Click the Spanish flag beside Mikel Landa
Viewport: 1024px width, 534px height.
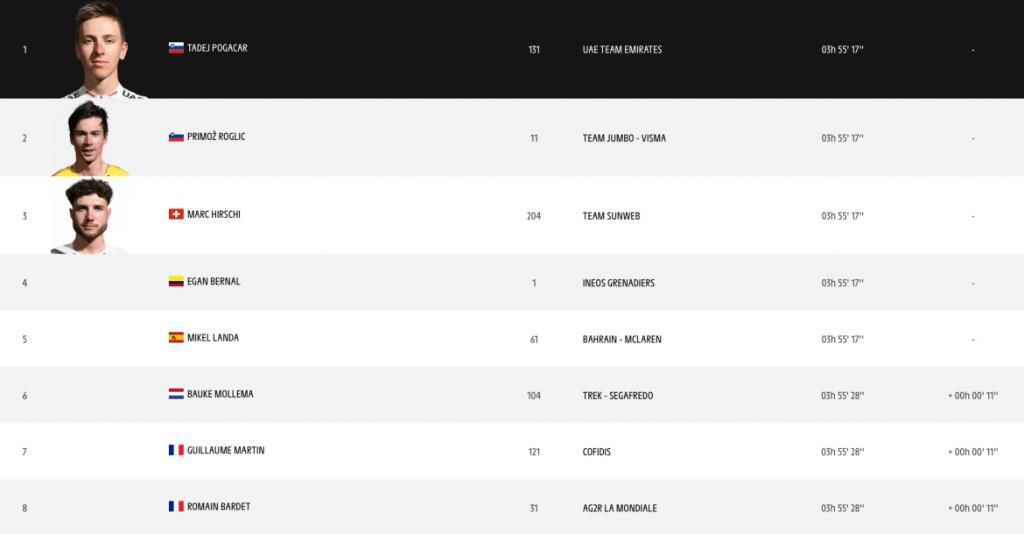coord(176,338)
